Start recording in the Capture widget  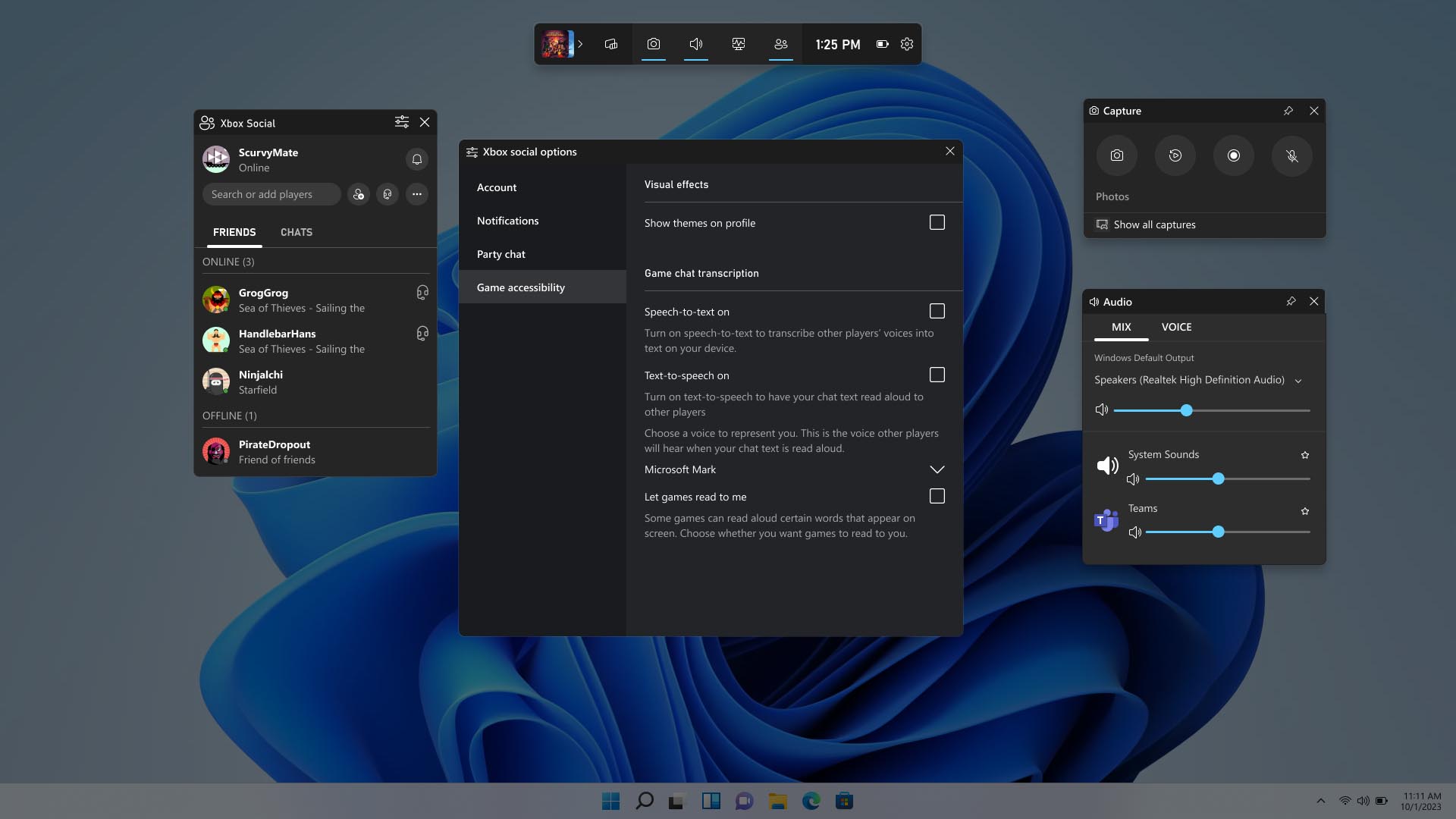coord(1234,155)
